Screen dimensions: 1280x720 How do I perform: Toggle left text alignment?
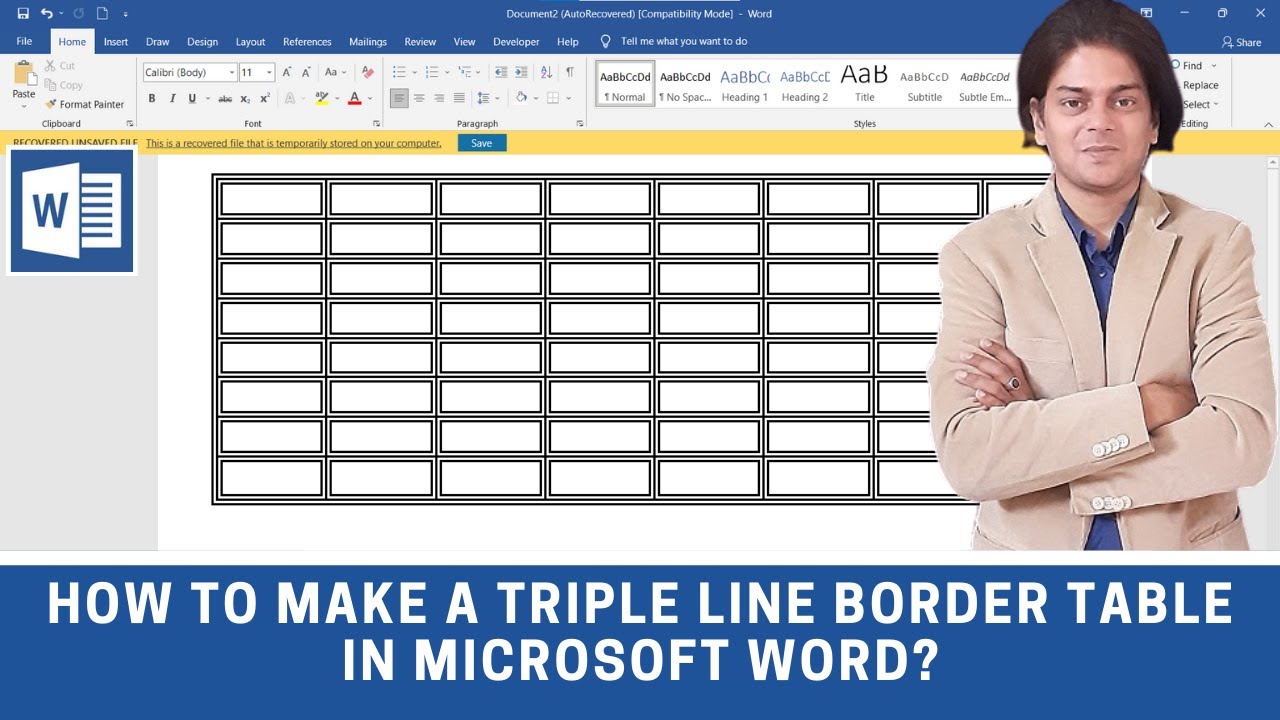coord(399,98)
